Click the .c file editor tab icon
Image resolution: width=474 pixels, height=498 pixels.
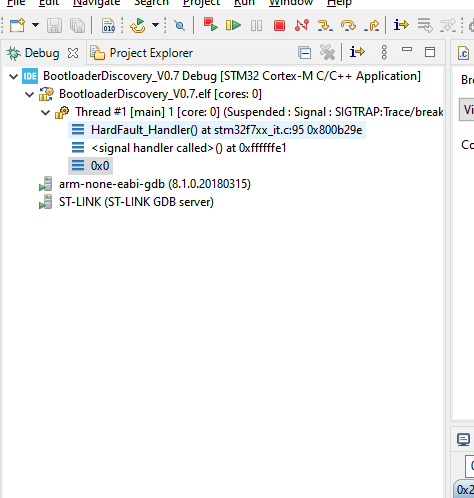point(464,53)
